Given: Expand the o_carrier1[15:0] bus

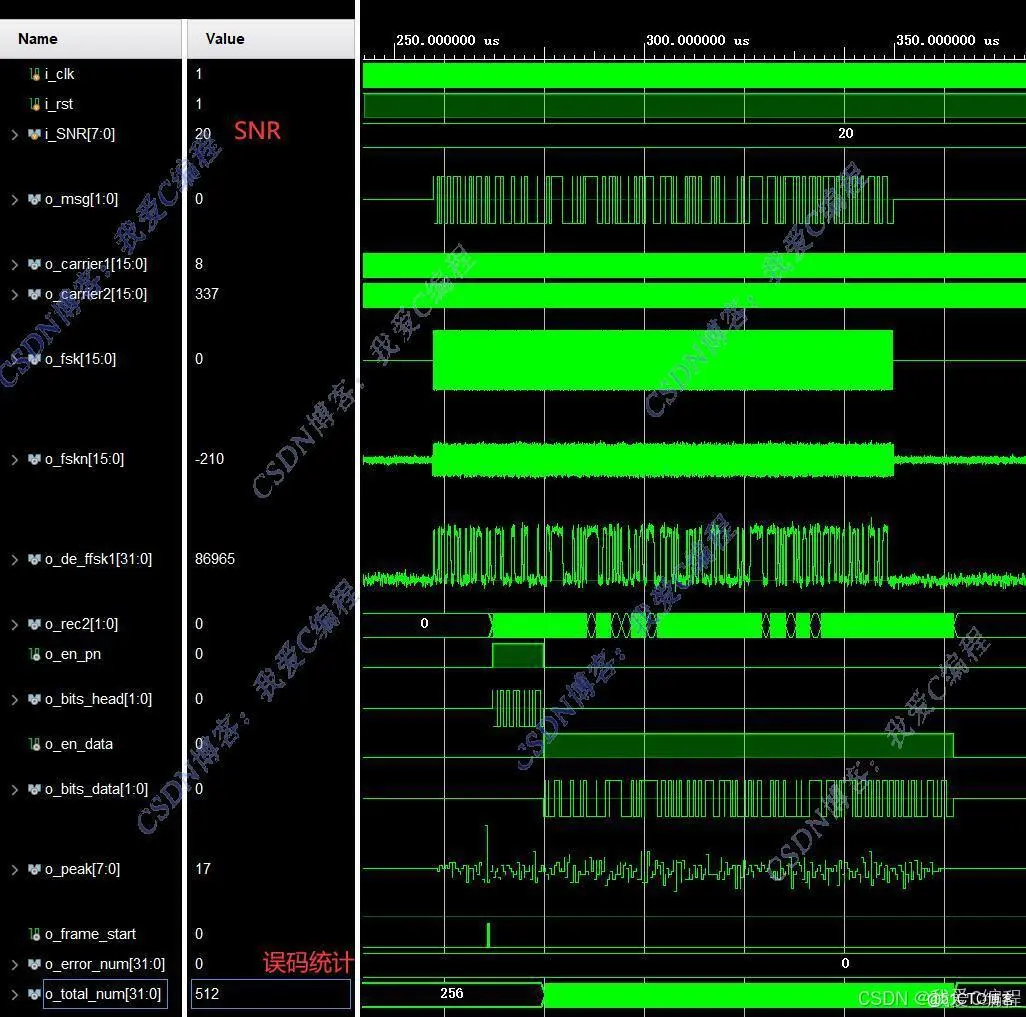Looking at the screenshot, I should pyautogui.click(x=14, y=264).
